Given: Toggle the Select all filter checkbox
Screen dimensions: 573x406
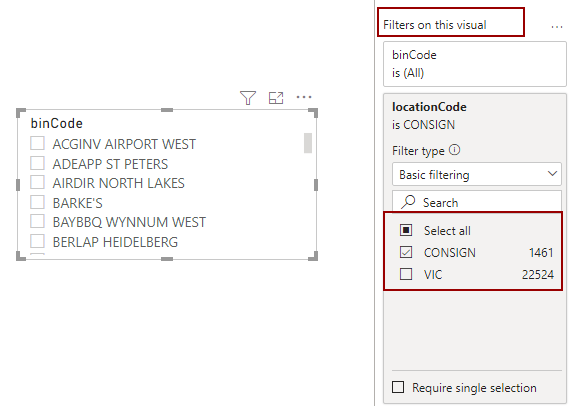Looking at the screenshot, I should click(x=406, y=230).
